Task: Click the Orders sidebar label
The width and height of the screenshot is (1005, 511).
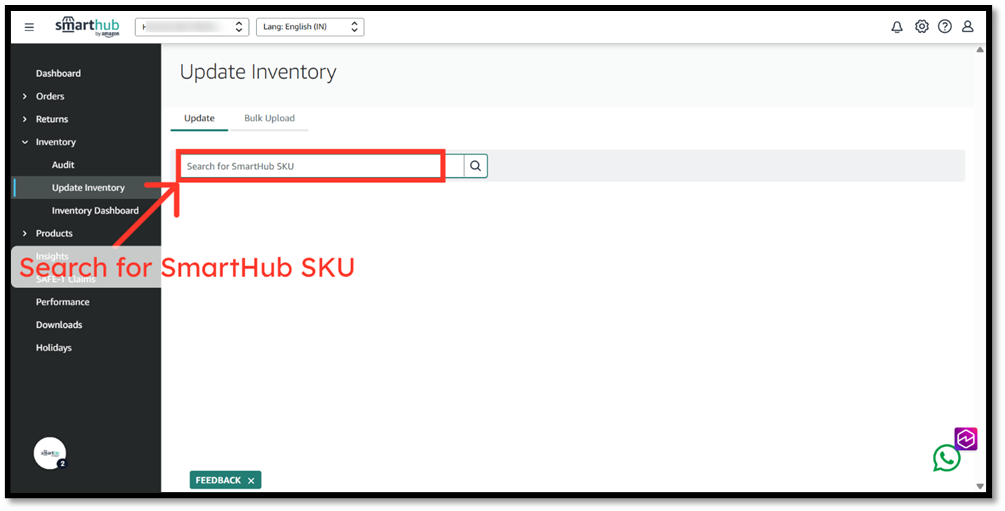Action: point(50,96)
